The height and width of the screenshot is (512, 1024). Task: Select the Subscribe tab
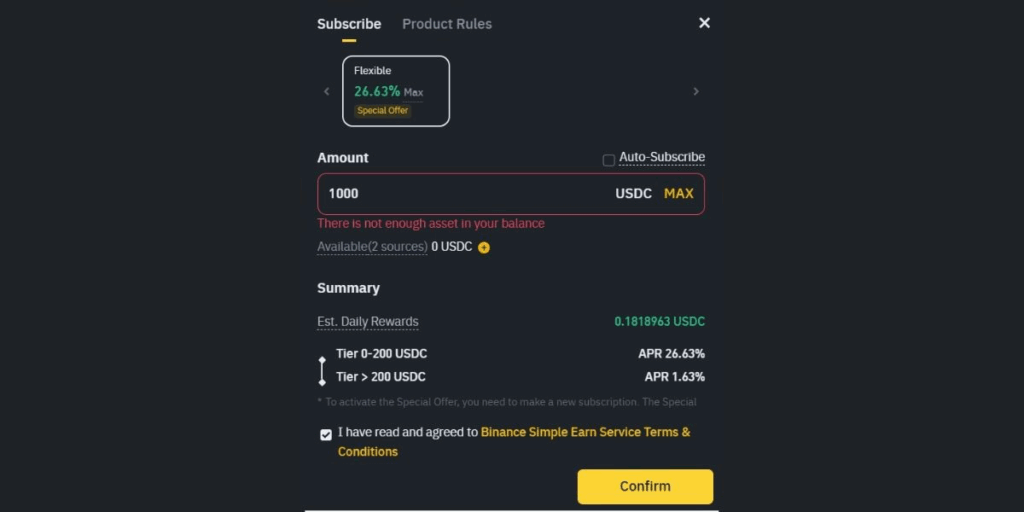point(349,24)
